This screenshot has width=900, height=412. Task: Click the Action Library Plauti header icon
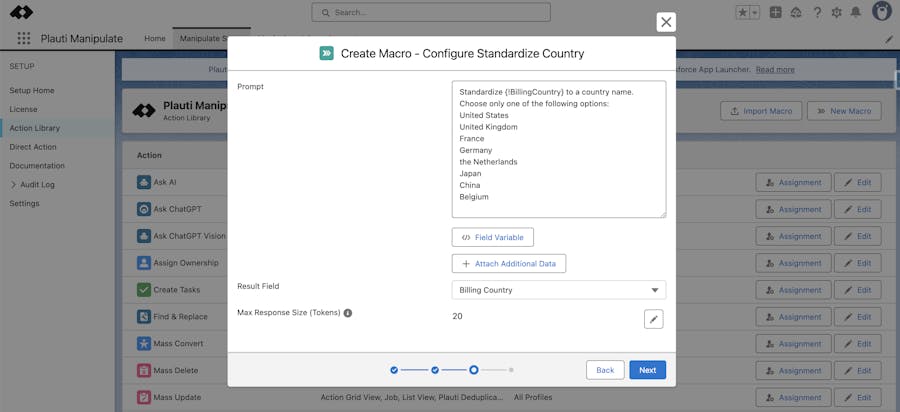(144, 110)
